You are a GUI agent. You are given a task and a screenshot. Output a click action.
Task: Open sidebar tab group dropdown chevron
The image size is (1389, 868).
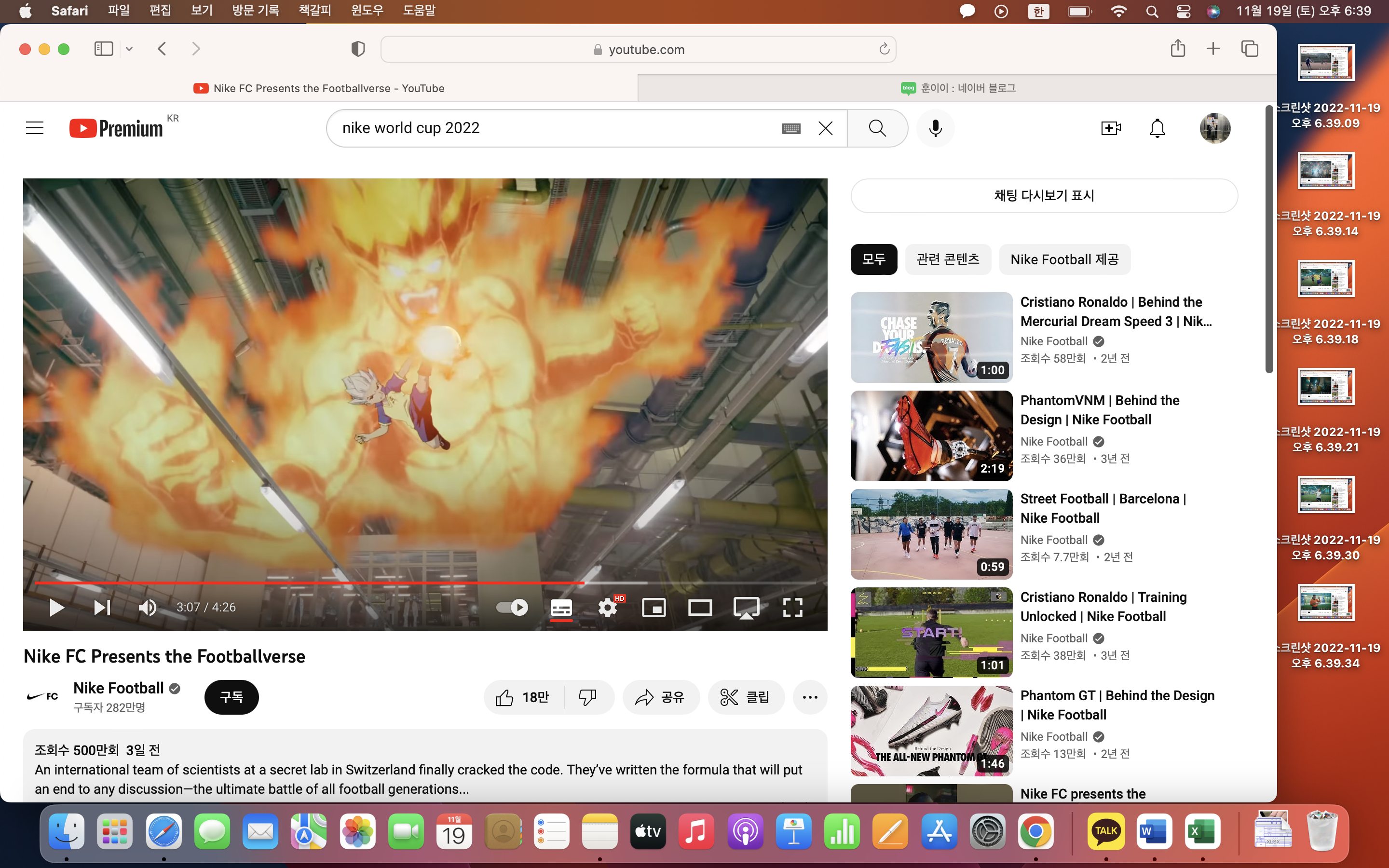coord(129,49)
